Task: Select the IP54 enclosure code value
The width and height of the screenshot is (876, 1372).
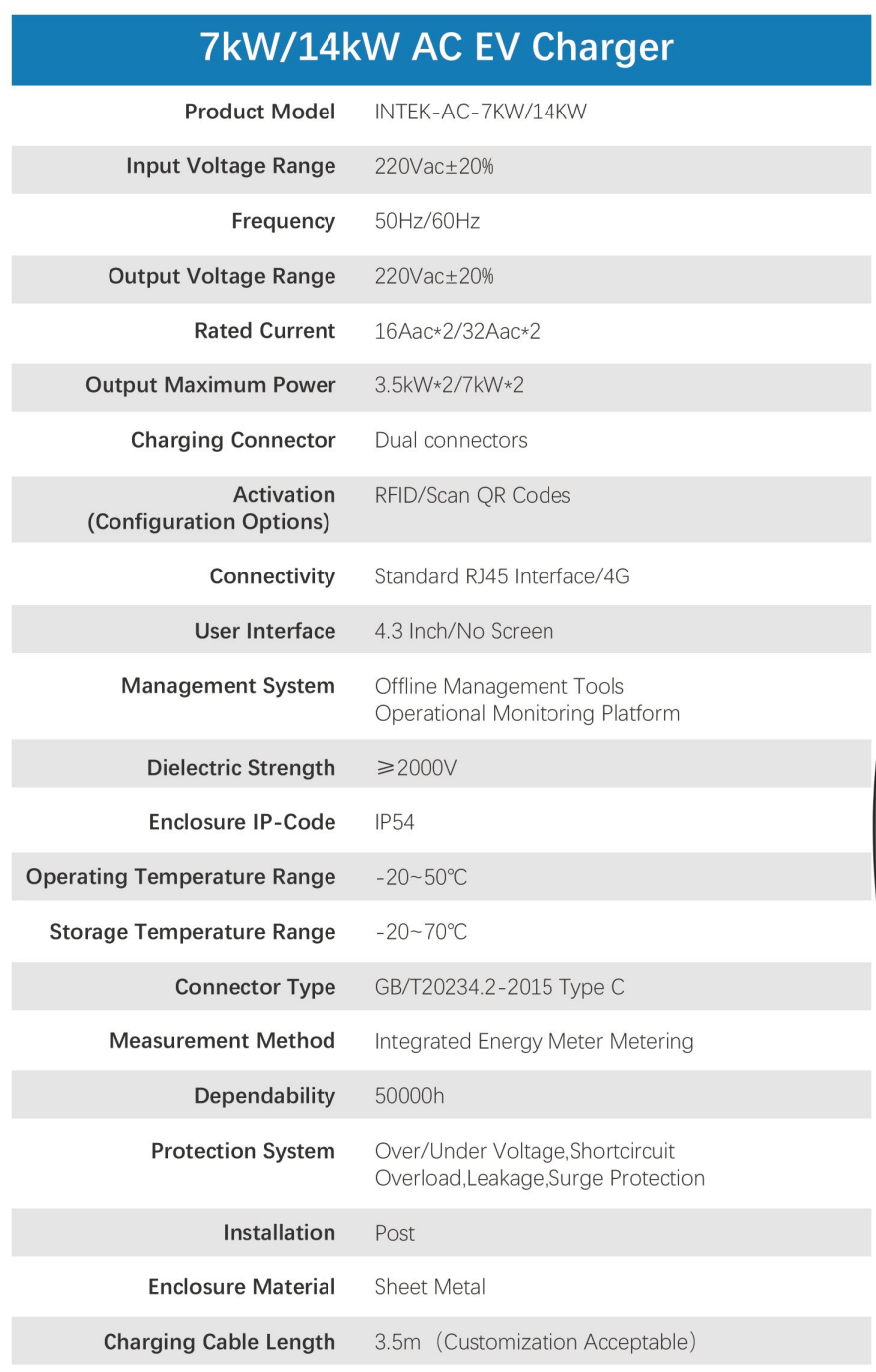Action: [x=394, y=822]
